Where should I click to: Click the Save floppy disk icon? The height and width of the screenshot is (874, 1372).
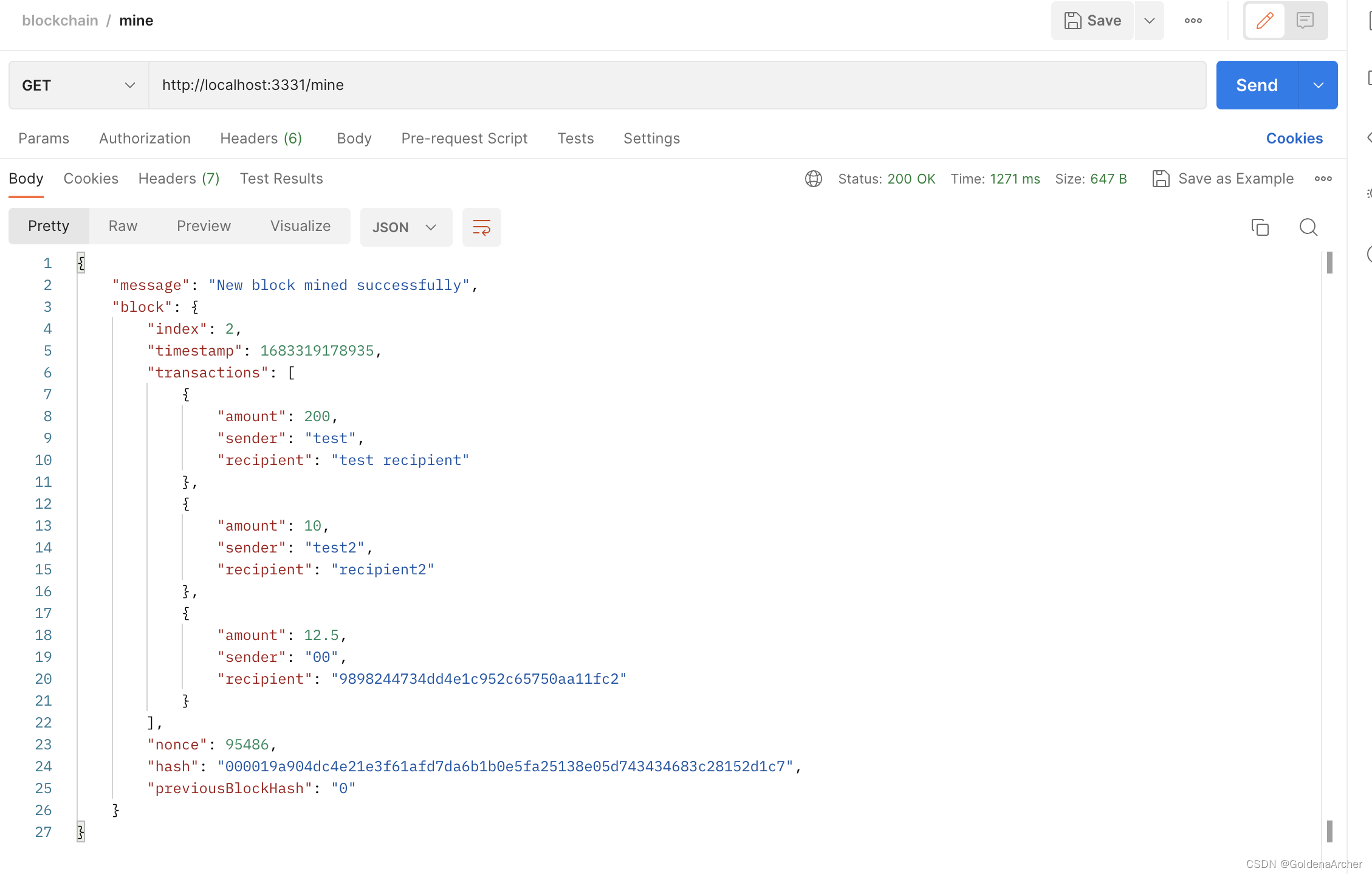1072,21
